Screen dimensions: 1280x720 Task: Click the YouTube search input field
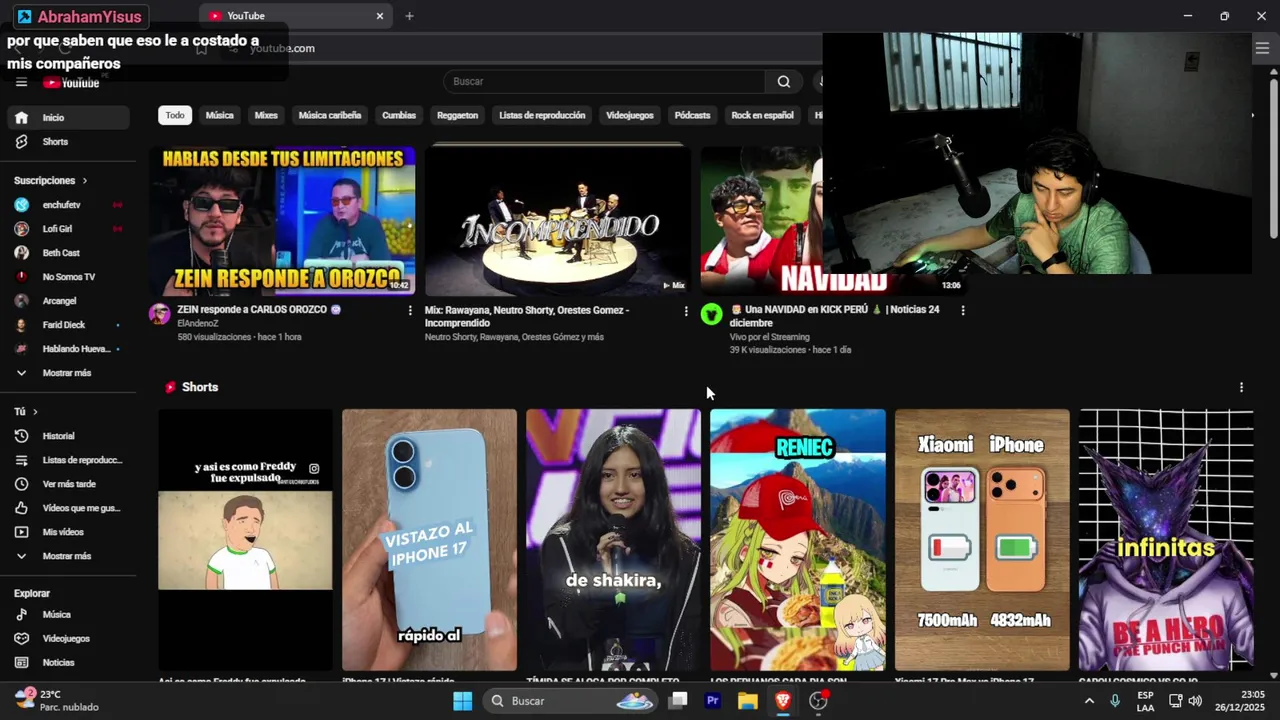[x=605, y=82]
